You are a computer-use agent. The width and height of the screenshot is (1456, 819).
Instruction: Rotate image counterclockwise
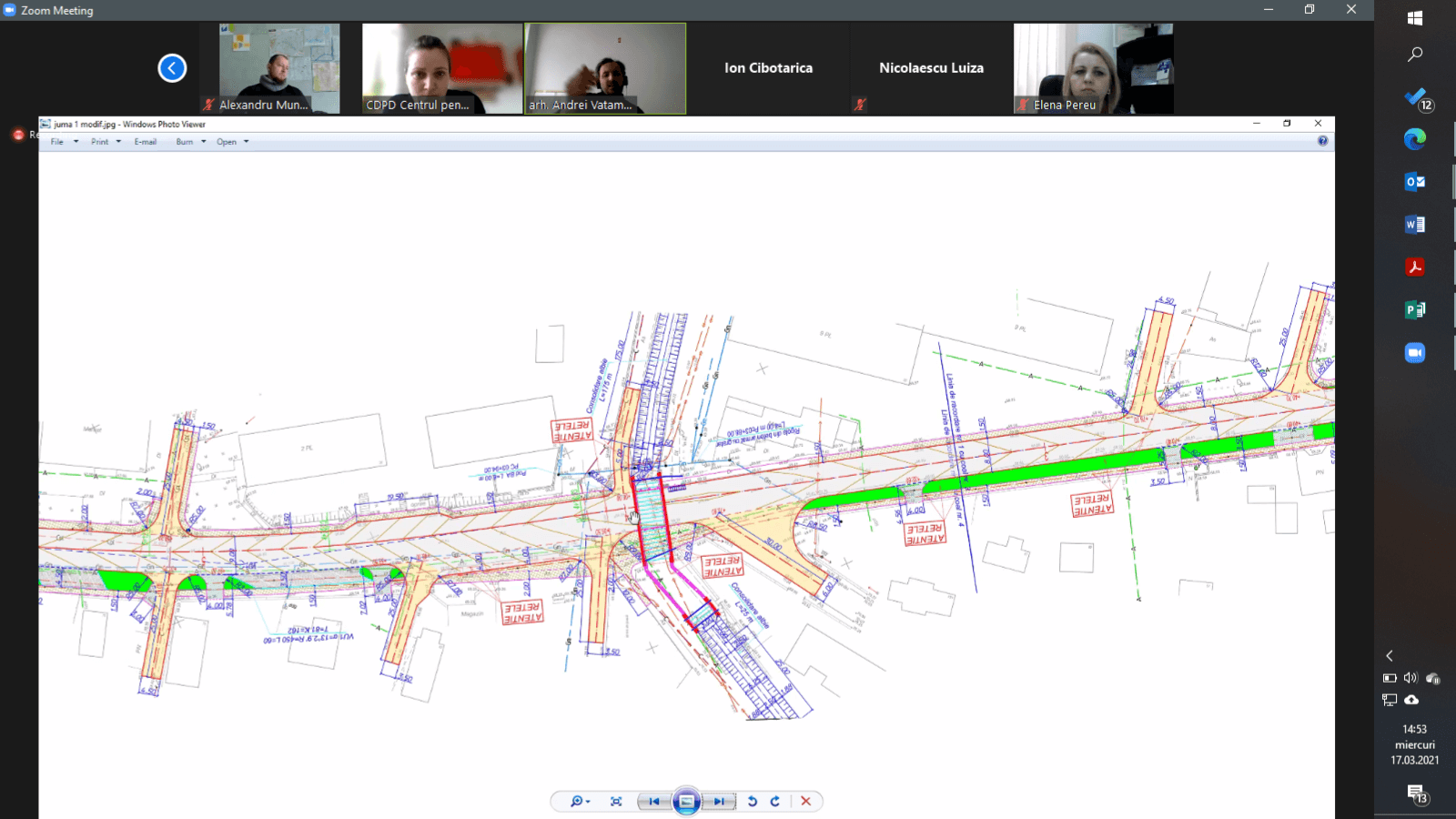(x=753, y=802)
